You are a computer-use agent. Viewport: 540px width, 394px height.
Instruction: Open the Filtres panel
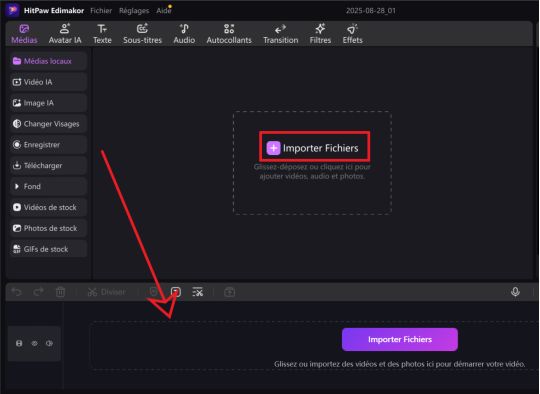[320, 34]
